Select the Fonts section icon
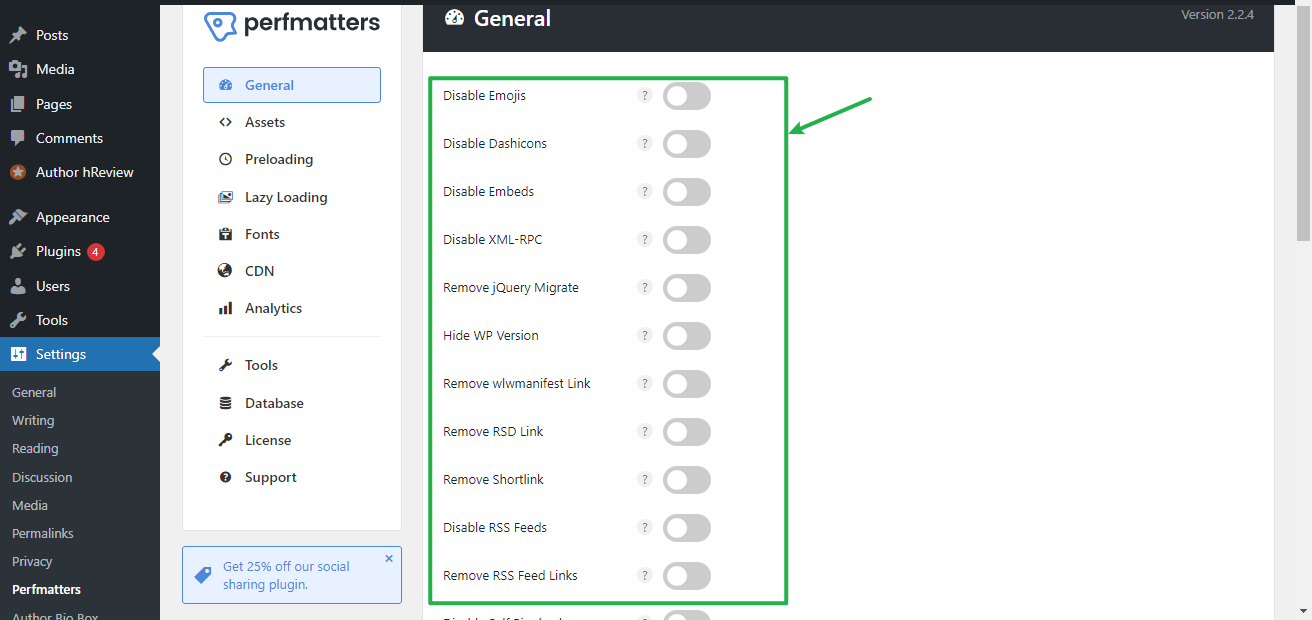This screenshot has height=620, width=1312. pyautogui.click(x=226, y=233)
